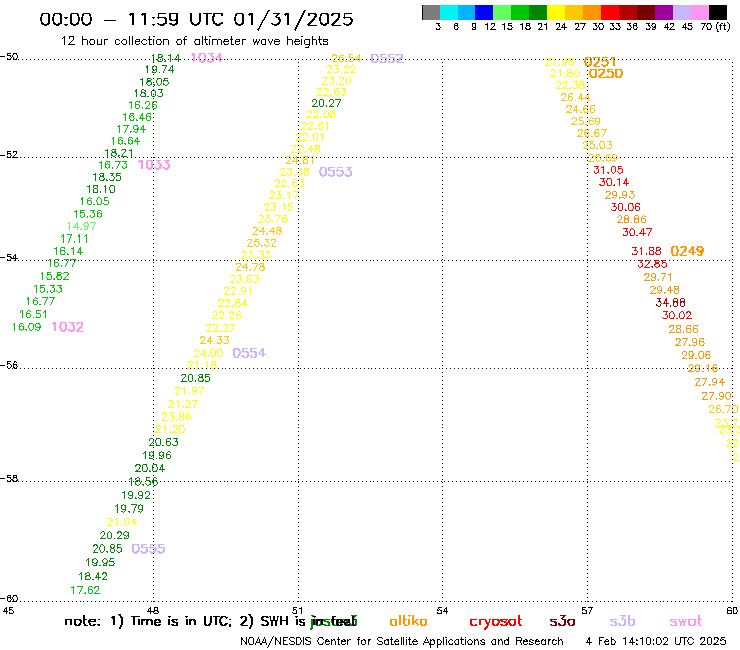The width and height of the screenshot is (740, 650).
Task: Click the altika time label 0251
Action: click(600, 62)
